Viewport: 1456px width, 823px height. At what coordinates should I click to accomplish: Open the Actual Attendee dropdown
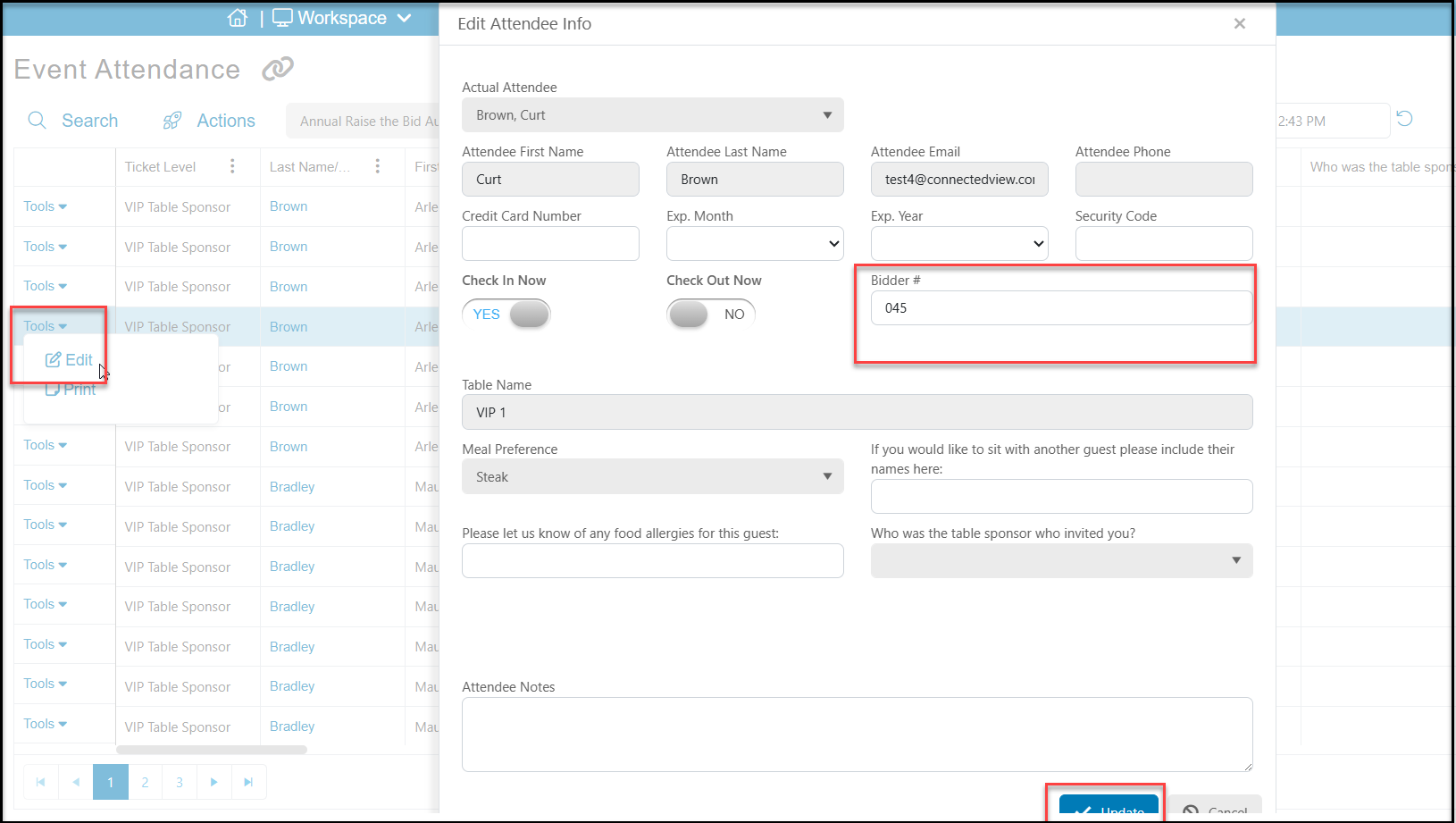click(x=653, y=115)
